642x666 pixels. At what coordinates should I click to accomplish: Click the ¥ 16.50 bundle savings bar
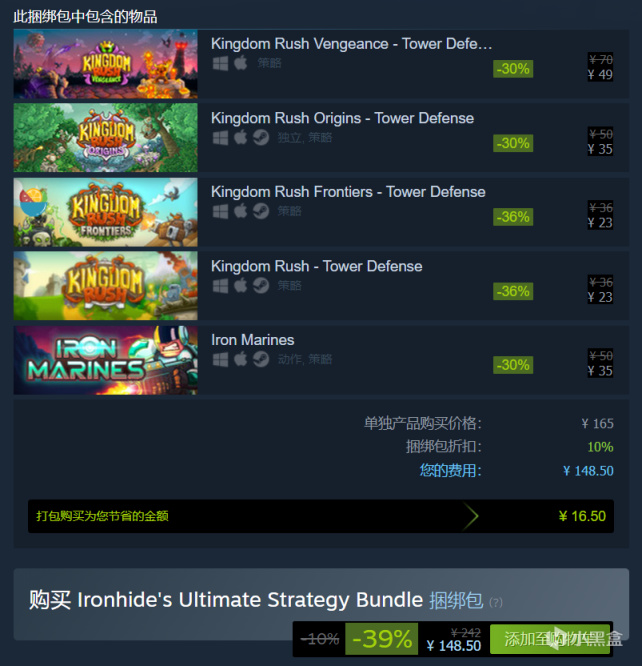pos(321,516)
